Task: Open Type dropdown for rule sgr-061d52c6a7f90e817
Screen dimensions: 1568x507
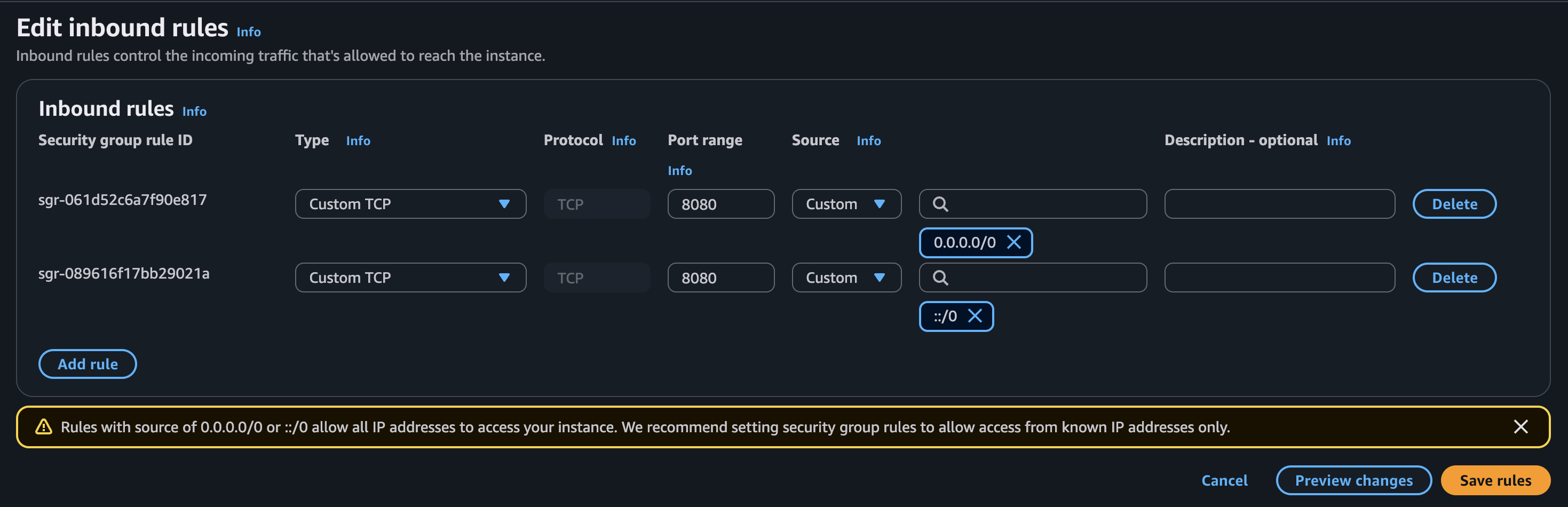Action: tap(410, 204)
